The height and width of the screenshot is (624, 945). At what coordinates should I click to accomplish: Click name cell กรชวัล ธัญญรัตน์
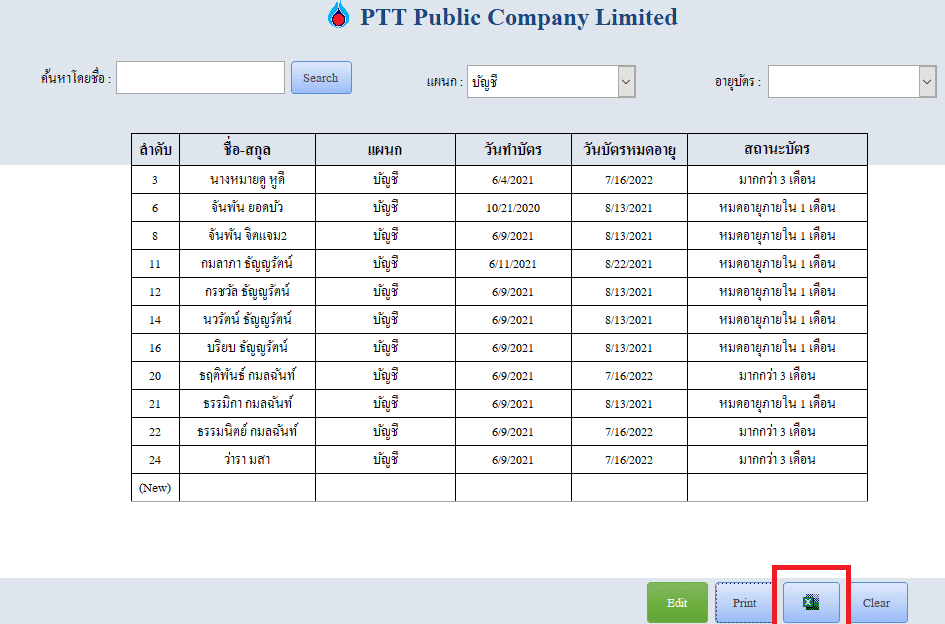click(247, 292)
